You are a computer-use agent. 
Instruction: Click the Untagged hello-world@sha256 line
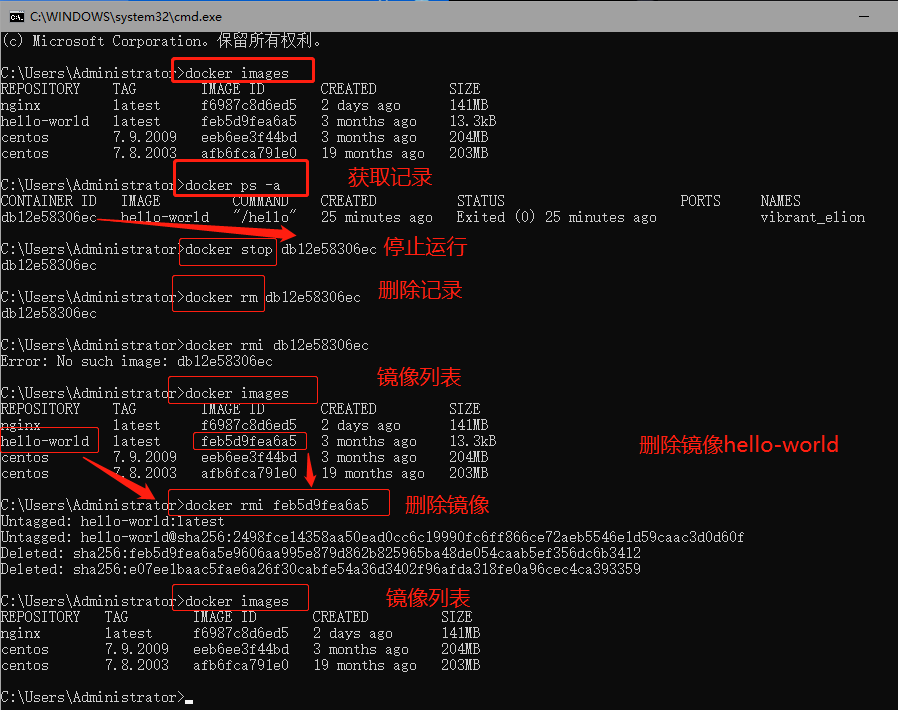point(372,538)
